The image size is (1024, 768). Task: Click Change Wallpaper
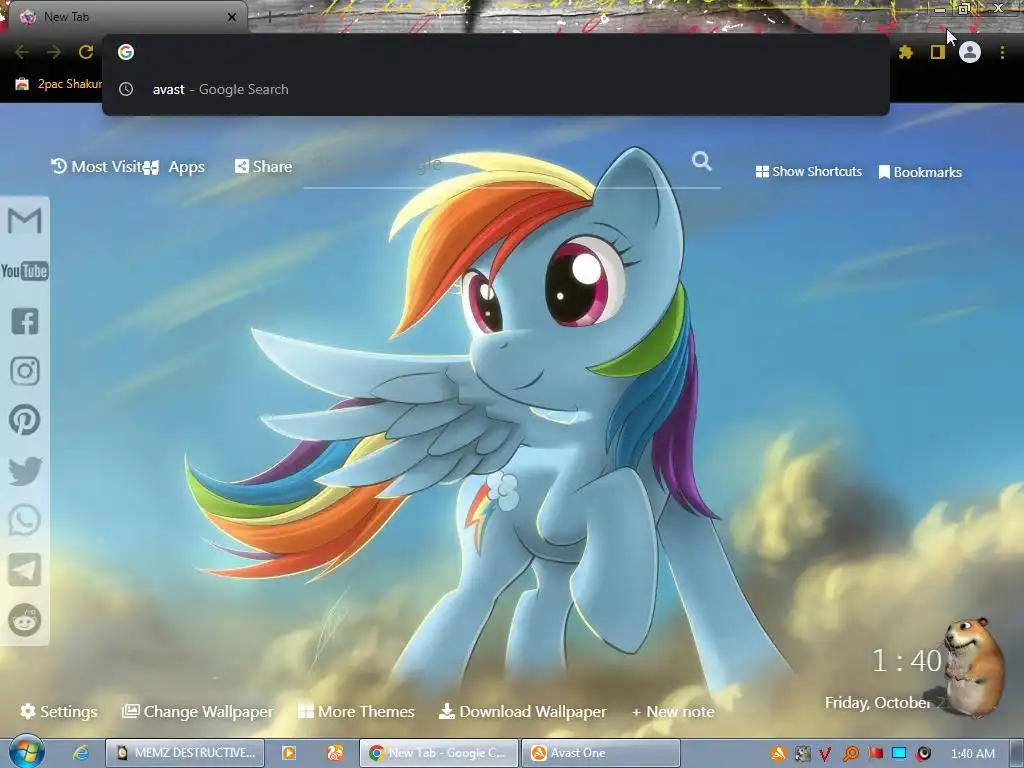click(198, 712)
